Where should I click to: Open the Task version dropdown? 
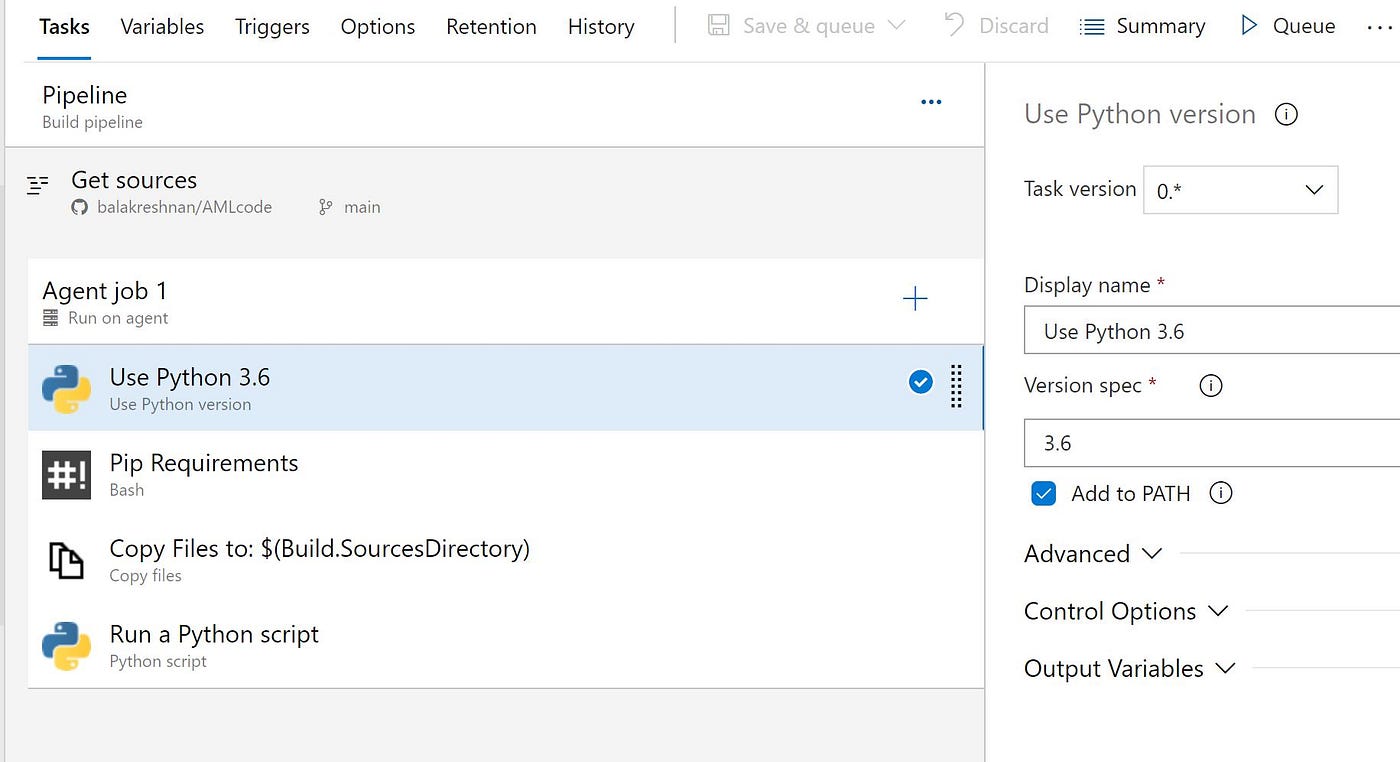tap(1240, 190)
